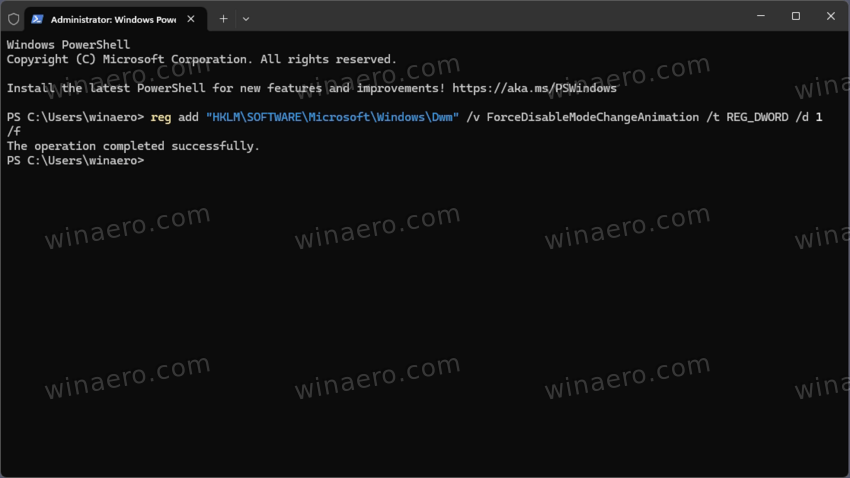This screenshot has width=850, height=478.
Task: Click the PowerShell icon on the tab
Action: pyautogui.click(x=36, y=18)
